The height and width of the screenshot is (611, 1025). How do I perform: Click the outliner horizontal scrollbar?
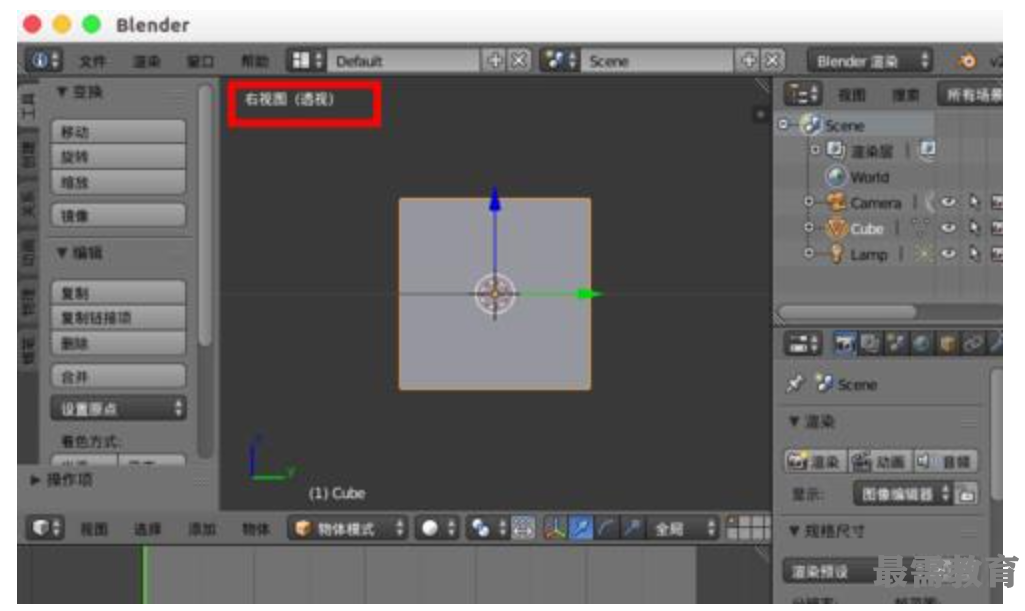pyautogui.click(x=847, y=312)
